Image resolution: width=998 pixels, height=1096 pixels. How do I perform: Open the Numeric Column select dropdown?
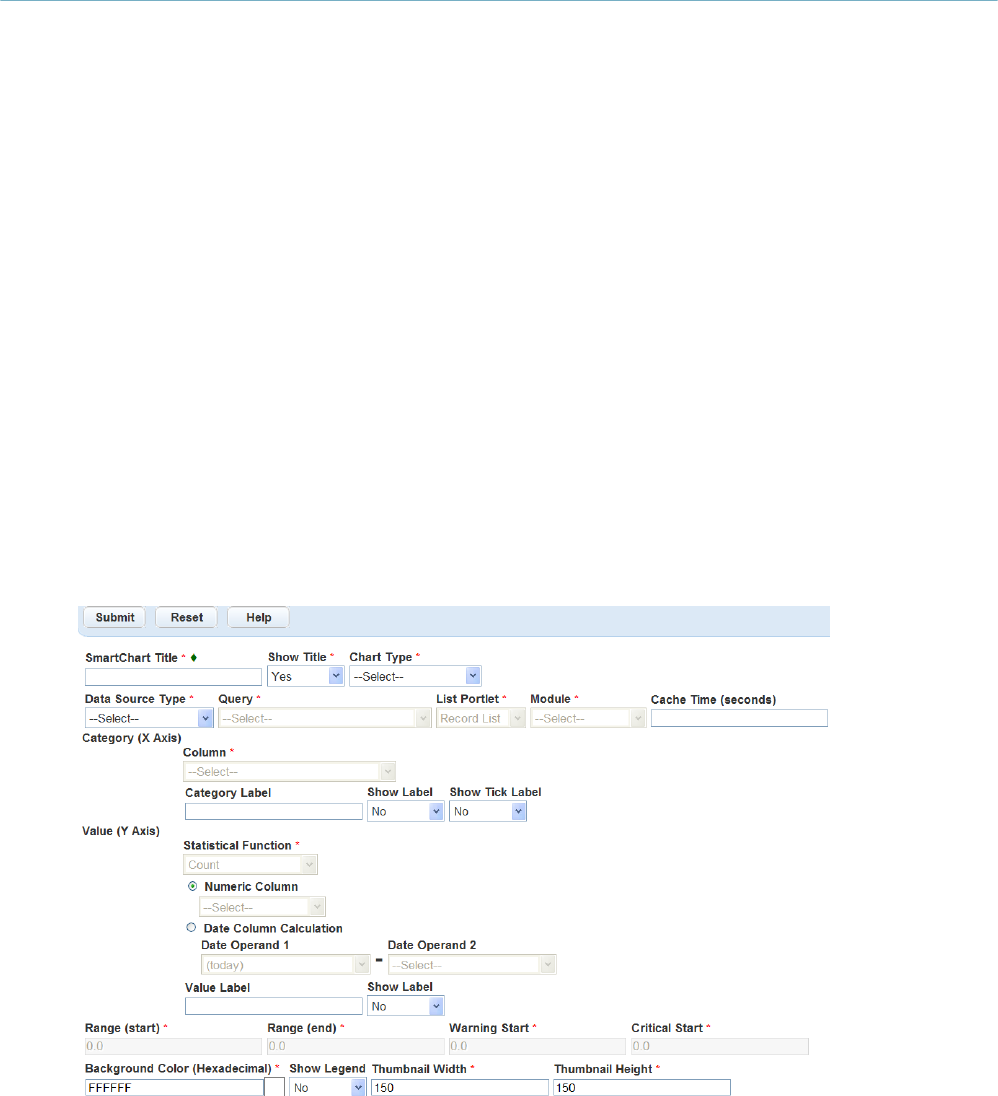tap(262, 907)
